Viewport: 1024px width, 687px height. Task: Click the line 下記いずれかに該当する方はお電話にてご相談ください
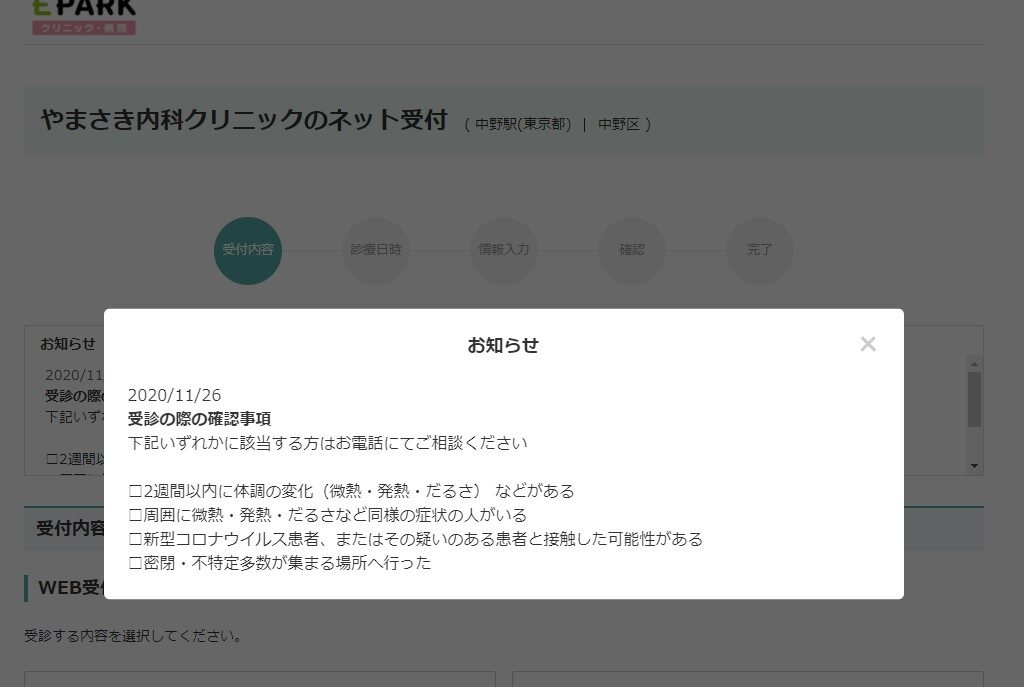327,443
